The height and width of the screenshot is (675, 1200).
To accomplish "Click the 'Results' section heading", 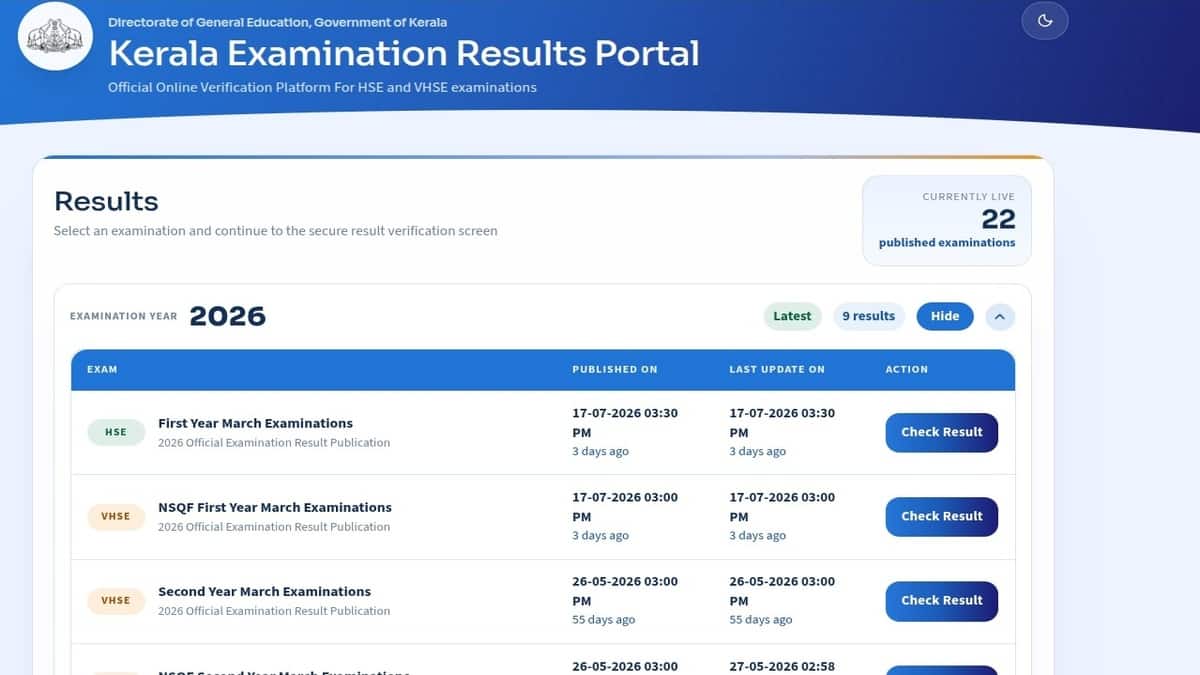I will pos(106,201).
